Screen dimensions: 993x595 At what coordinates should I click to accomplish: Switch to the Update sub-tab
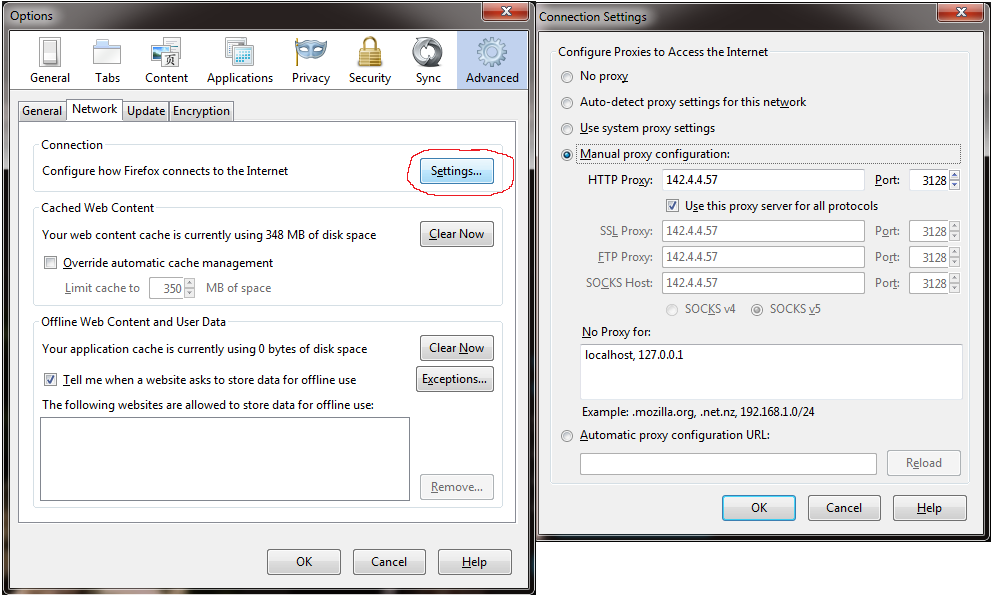(146, 111)
